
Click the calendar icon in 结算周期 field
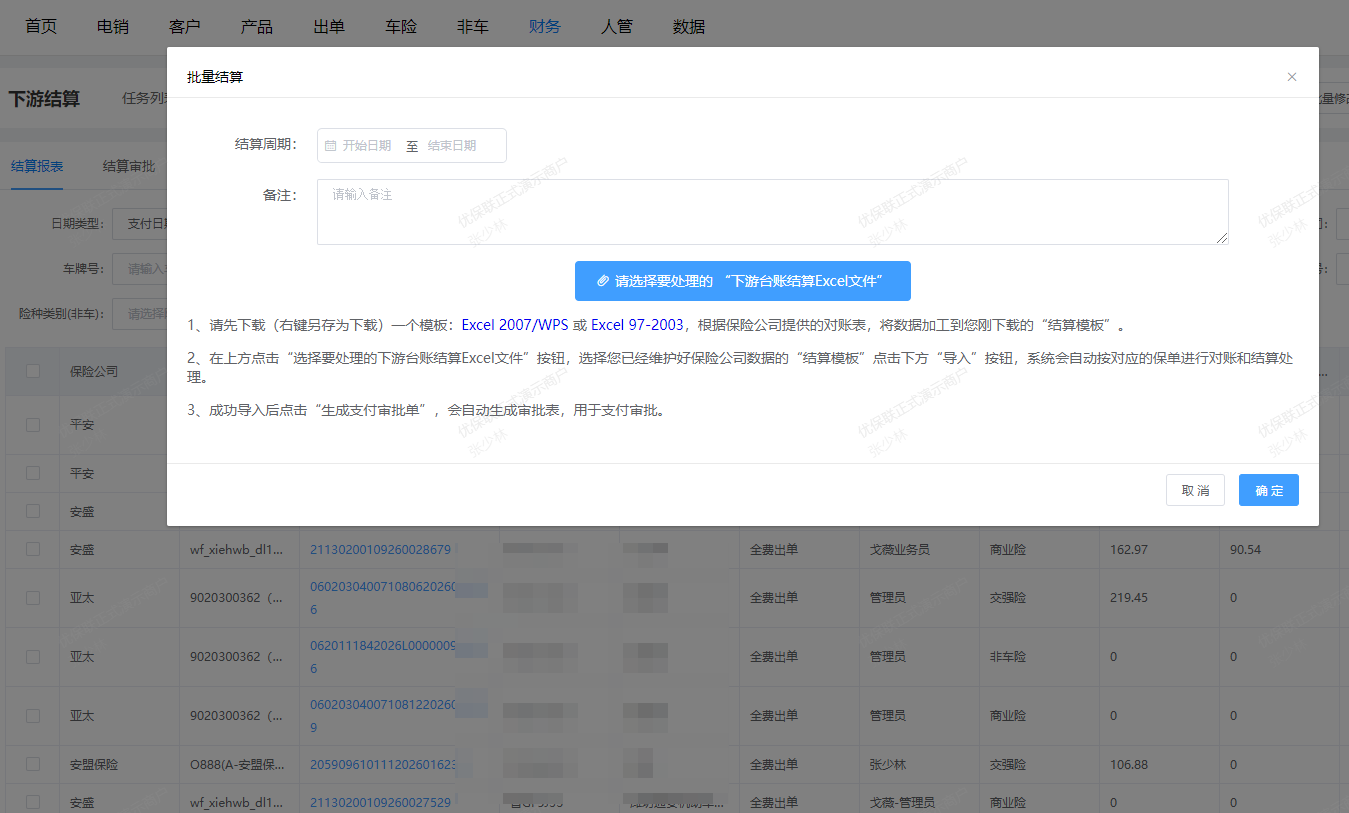click(331, 146)
